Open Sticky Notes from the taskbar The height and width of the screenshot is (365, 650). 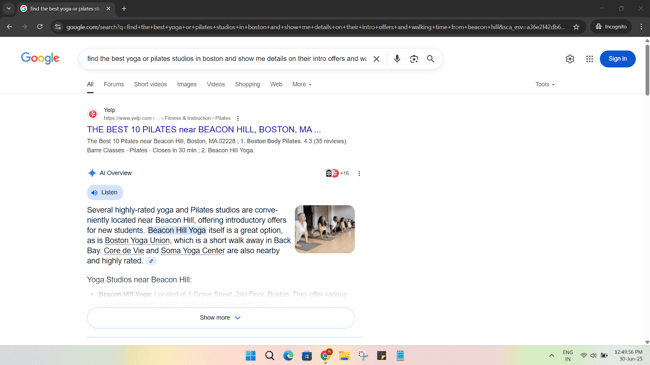point(381,355)
